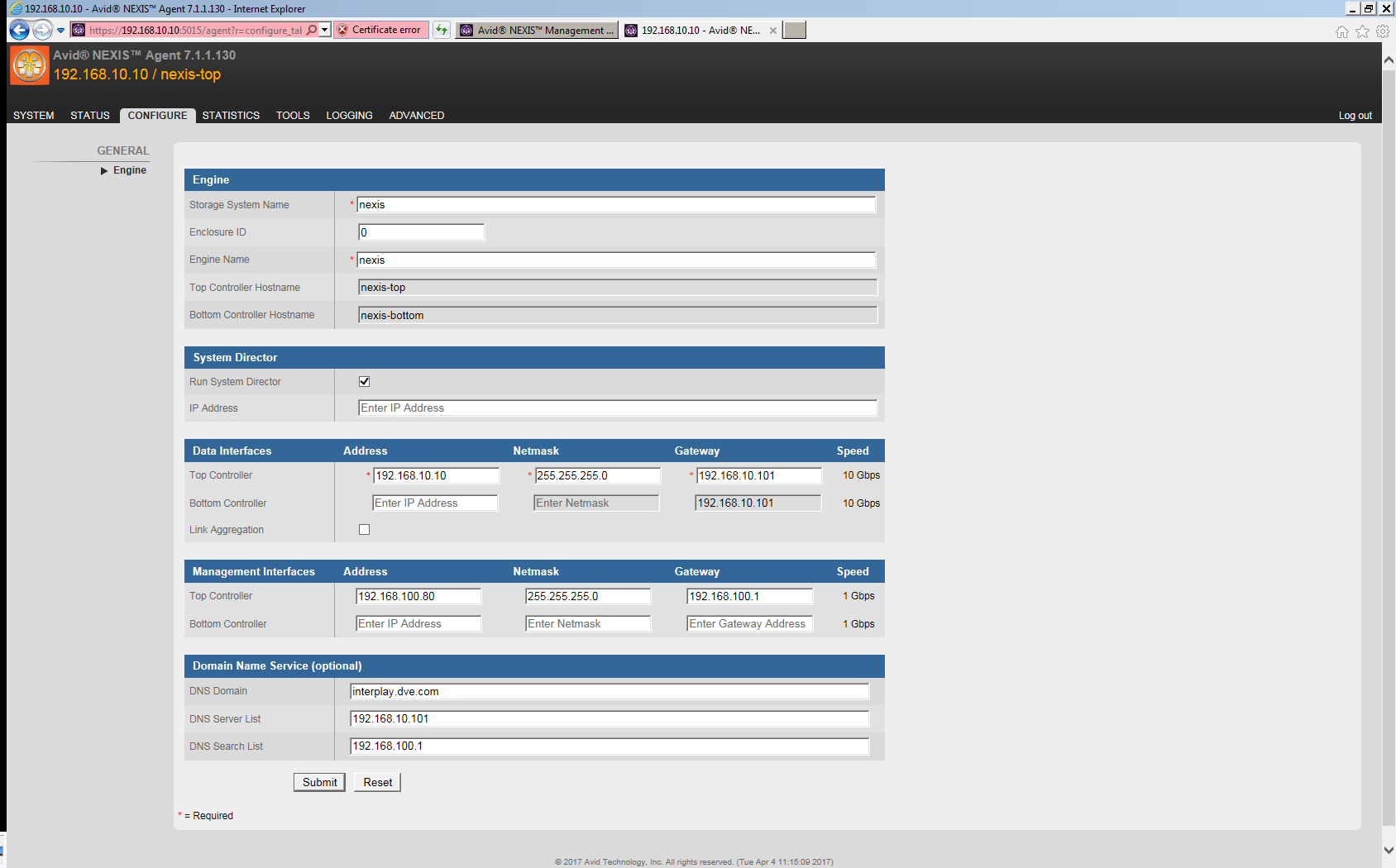The image size is (1396, 868).
Task: Click the Log out link
Action: pos(1355,116)
